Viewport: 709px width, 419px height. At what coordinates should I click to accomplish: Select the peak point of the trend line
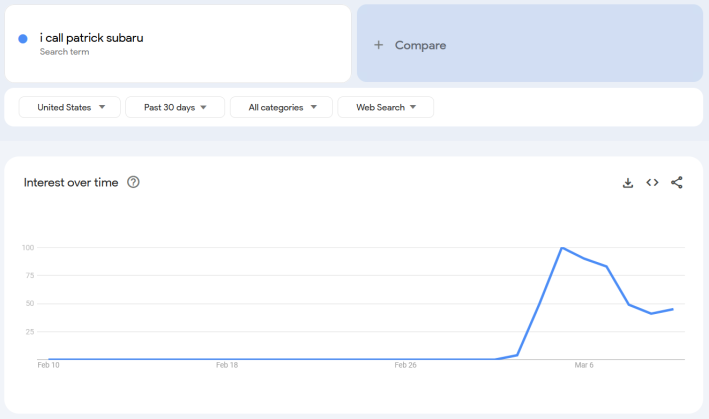pyautogui.click(x=562, y=248)
